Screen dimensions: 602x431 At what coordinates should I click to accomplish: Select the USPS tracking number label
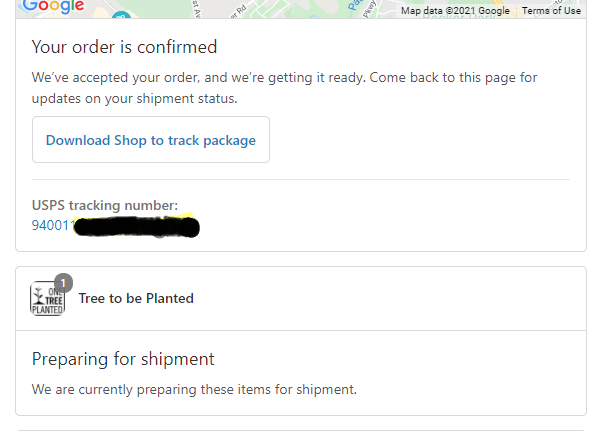pyautogui.click(x=105, y=206)
